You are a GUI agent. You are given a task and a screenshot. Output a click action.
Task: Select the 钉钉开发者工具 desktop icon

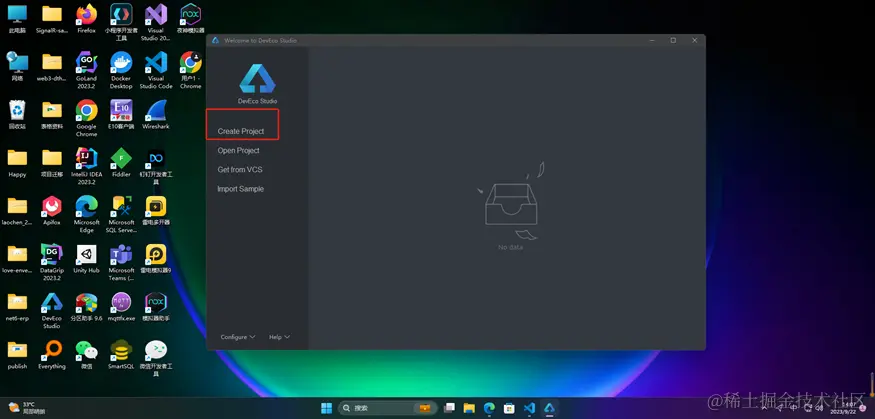coord(156,166)
